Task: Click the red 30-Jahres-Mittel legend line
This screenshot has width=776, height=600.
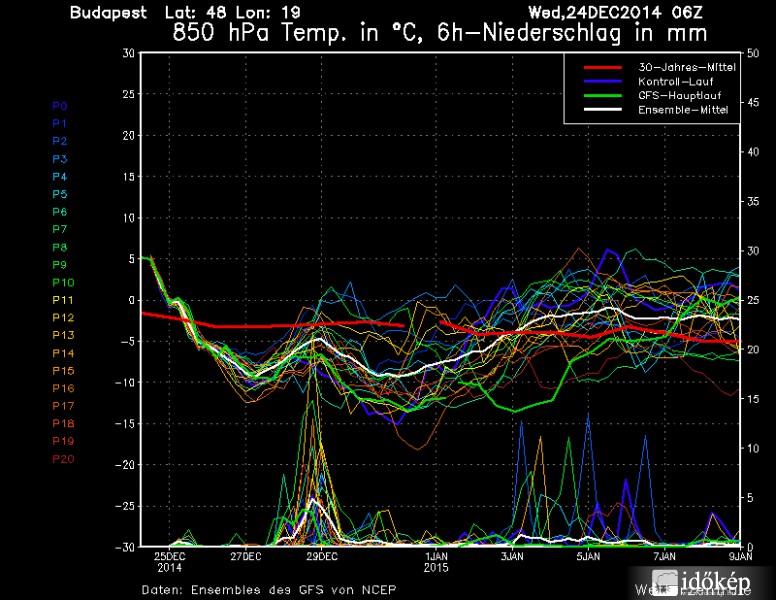Action: tap(602, 67)
